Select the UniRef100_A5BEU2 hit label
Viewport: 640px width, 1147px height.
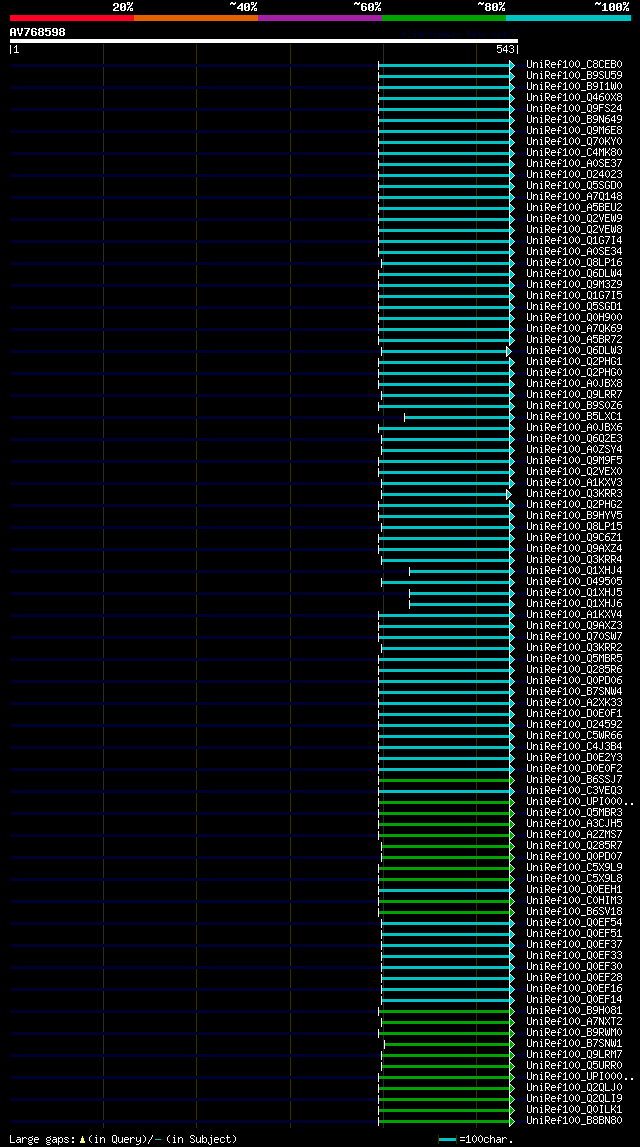coord(574,207)
